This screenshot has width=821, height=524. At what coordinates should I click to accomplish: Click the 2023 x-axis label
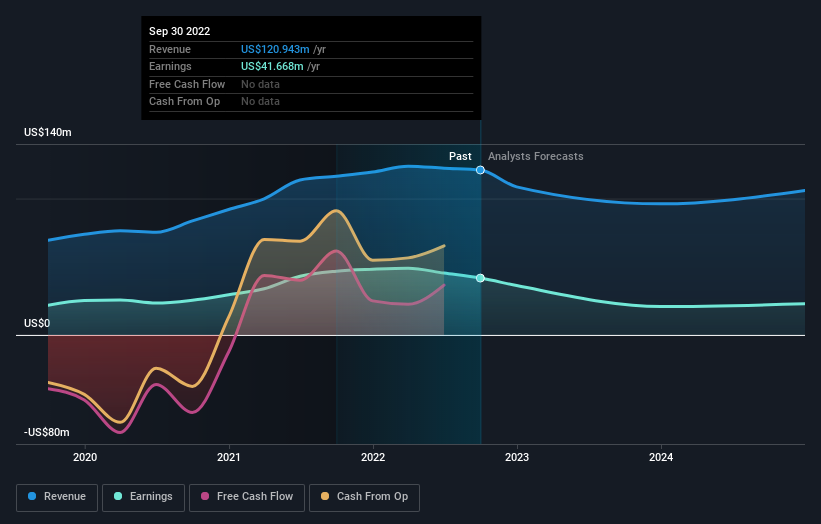point(517,457)
